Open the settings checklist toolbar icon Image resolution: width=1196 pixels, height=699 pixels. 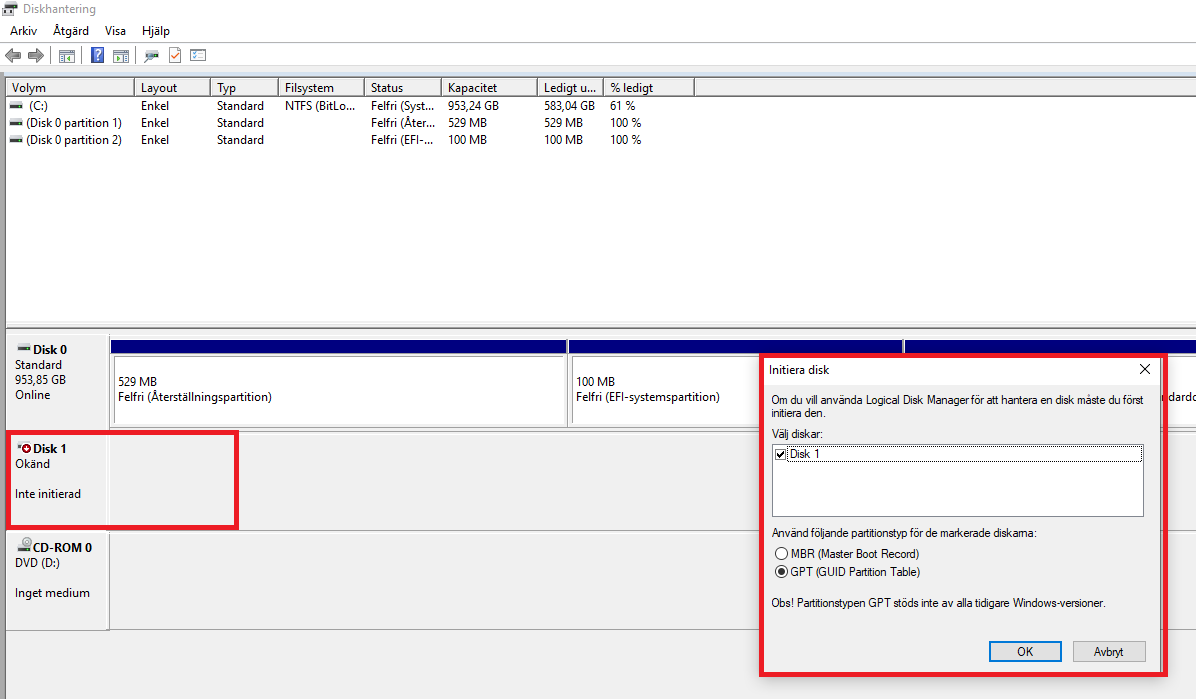(198, 55)
